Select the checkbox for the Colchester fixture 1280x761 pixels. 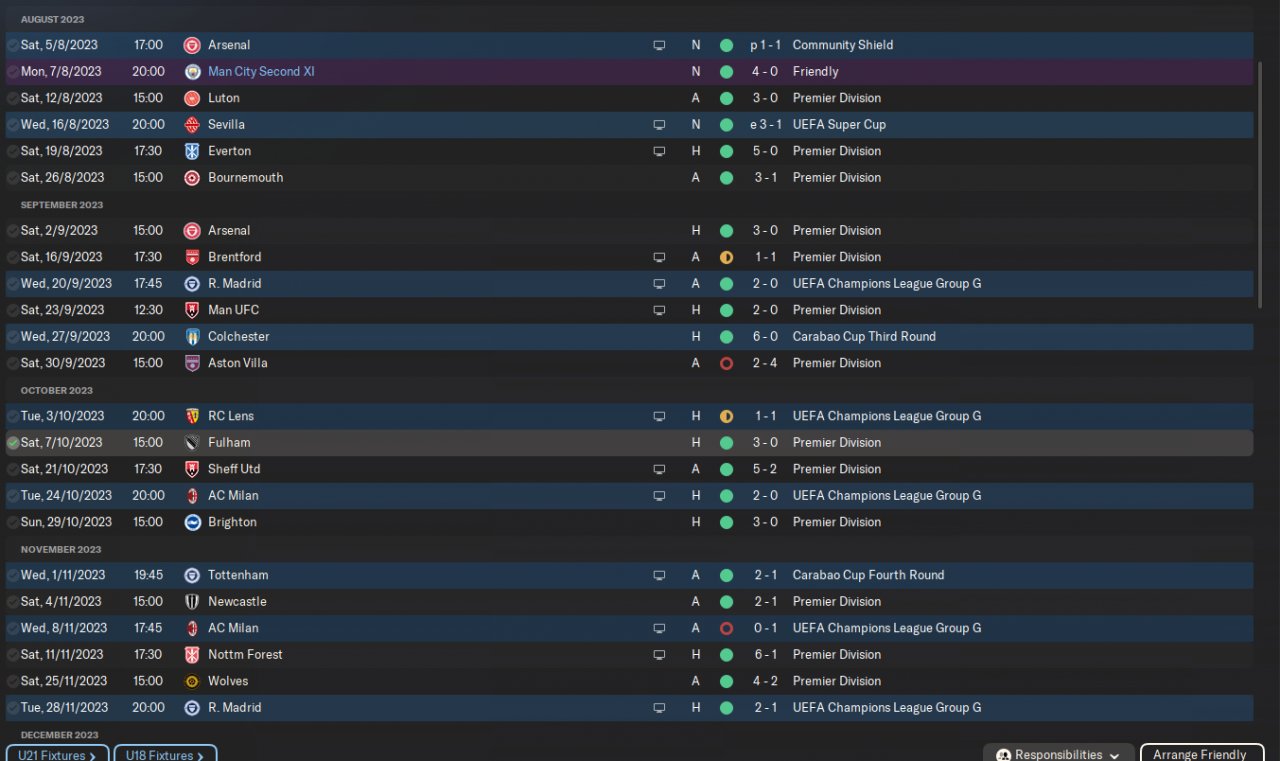pos(12,337)
